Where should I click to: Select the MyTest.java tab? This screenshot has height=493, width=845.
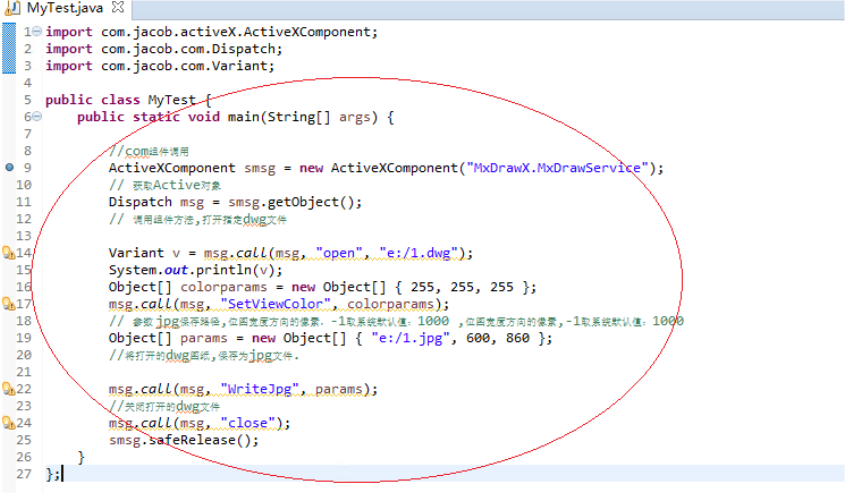(64, 8)
